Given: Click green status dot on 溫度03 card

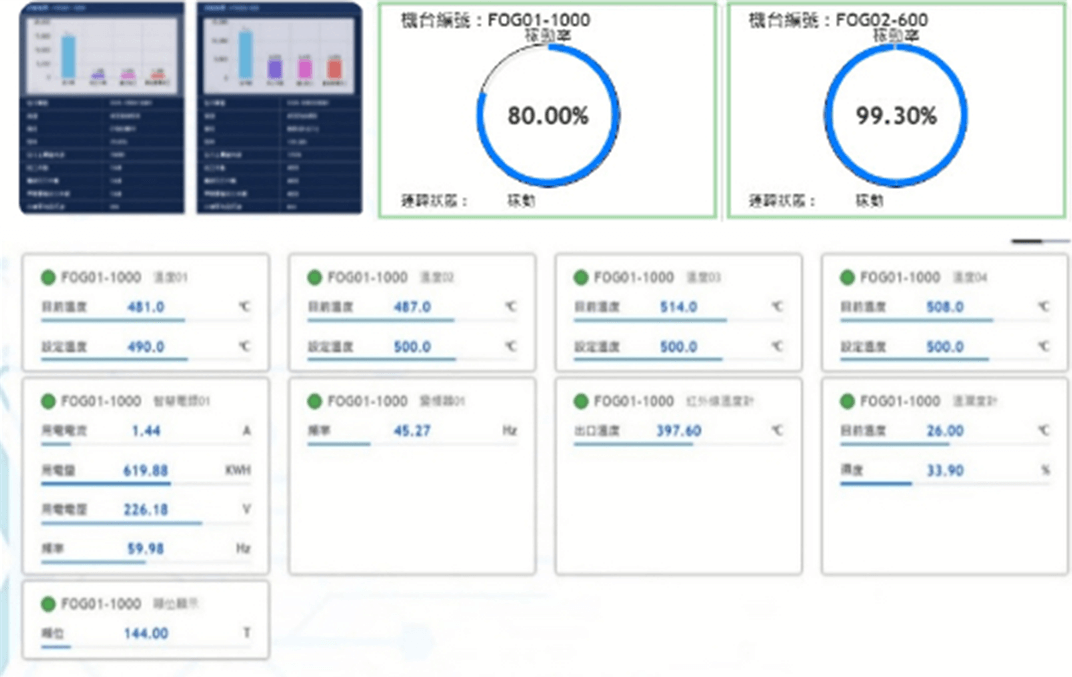Looking at the screenshot, I should (x=581, y=277).
